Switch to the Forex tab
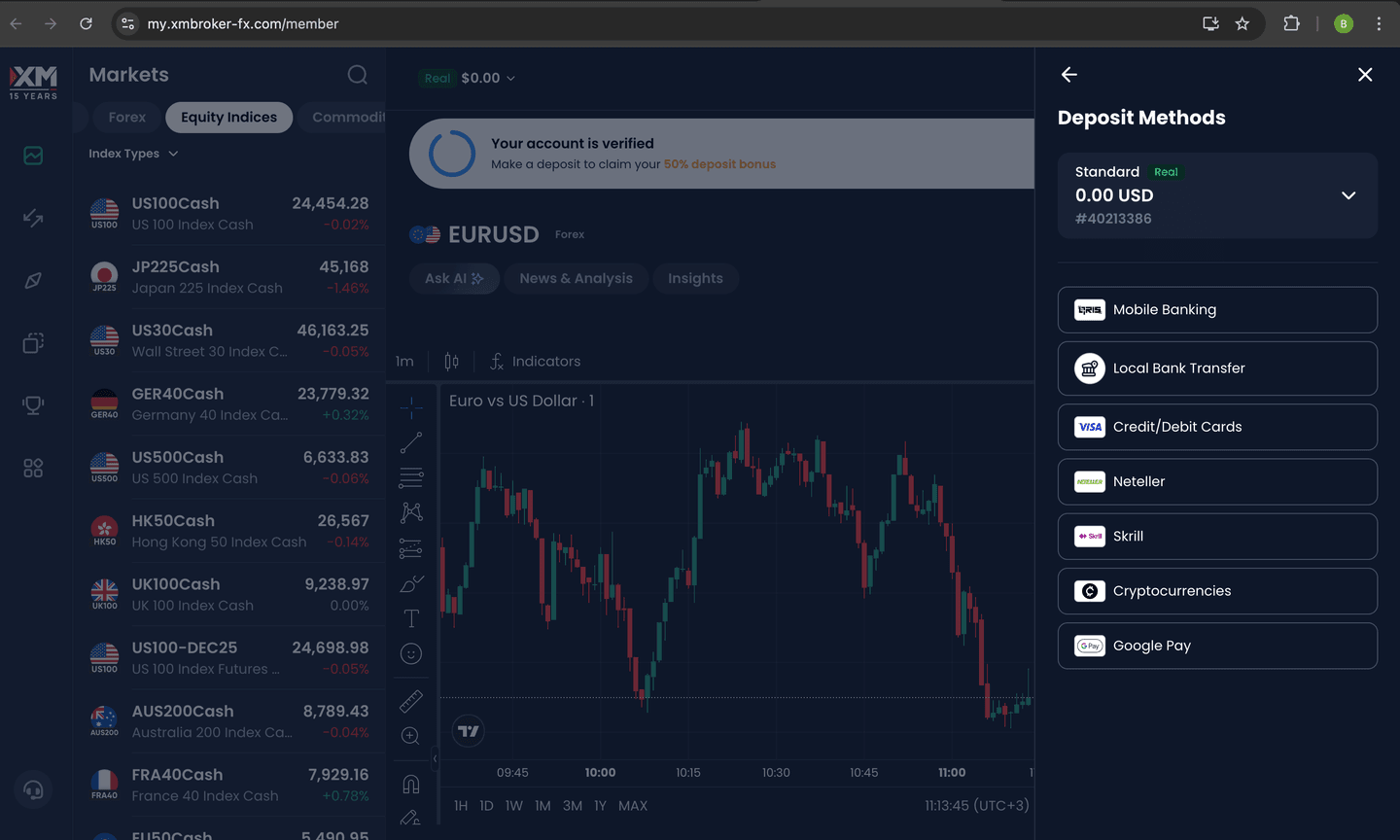This screenshot has height=840, width=1400. coord(126,118)
